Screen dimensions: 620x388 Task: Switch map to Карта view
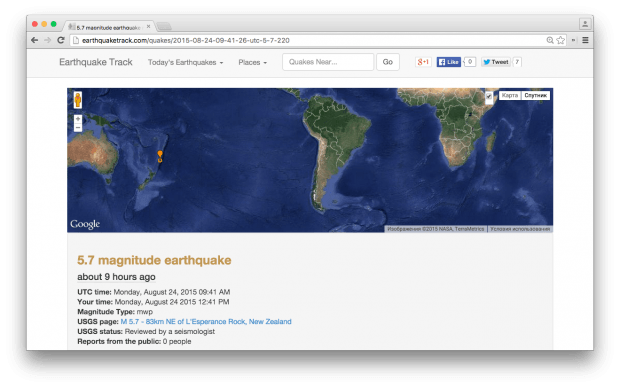pyautogui.click(x=510, y=95)
